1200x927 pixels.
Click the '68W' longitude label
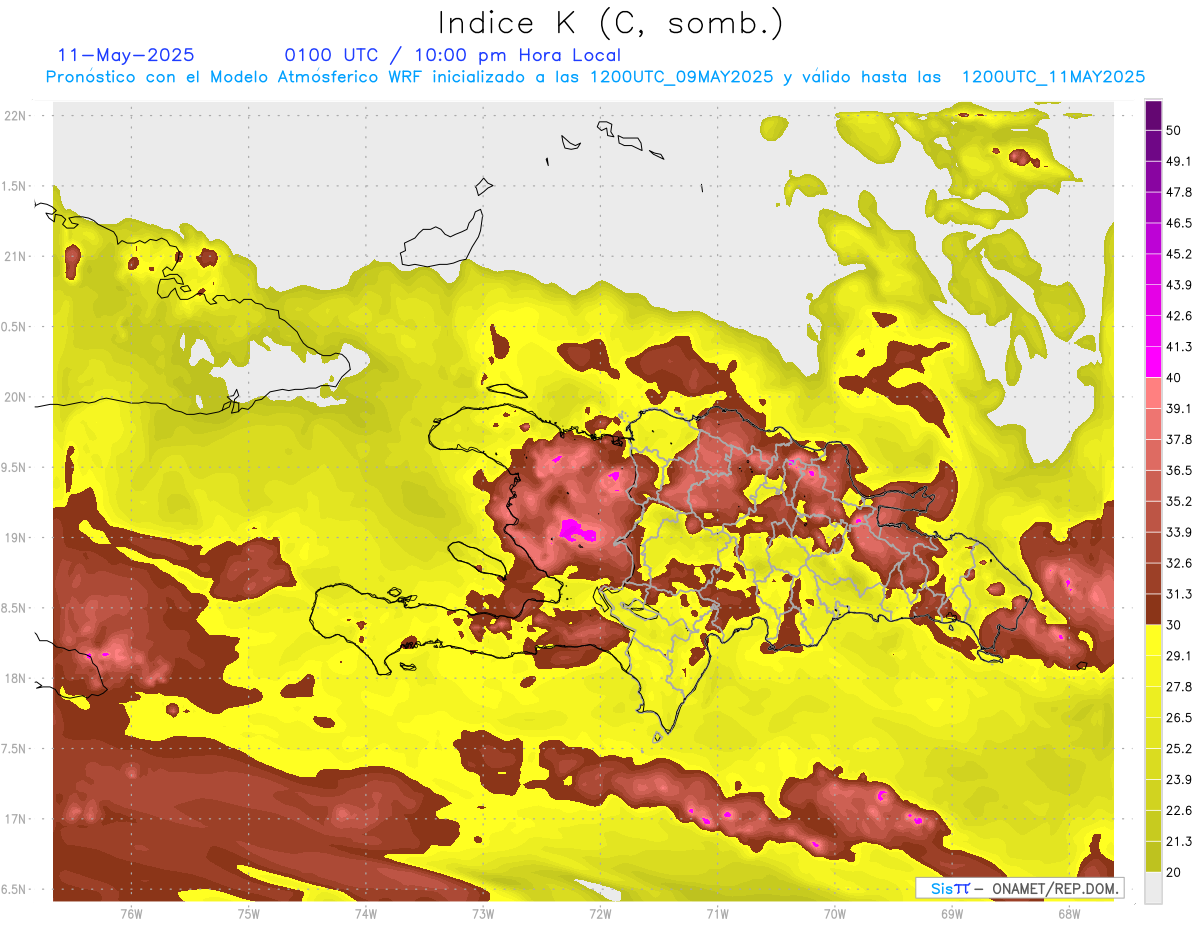(x=1069, y=913)
